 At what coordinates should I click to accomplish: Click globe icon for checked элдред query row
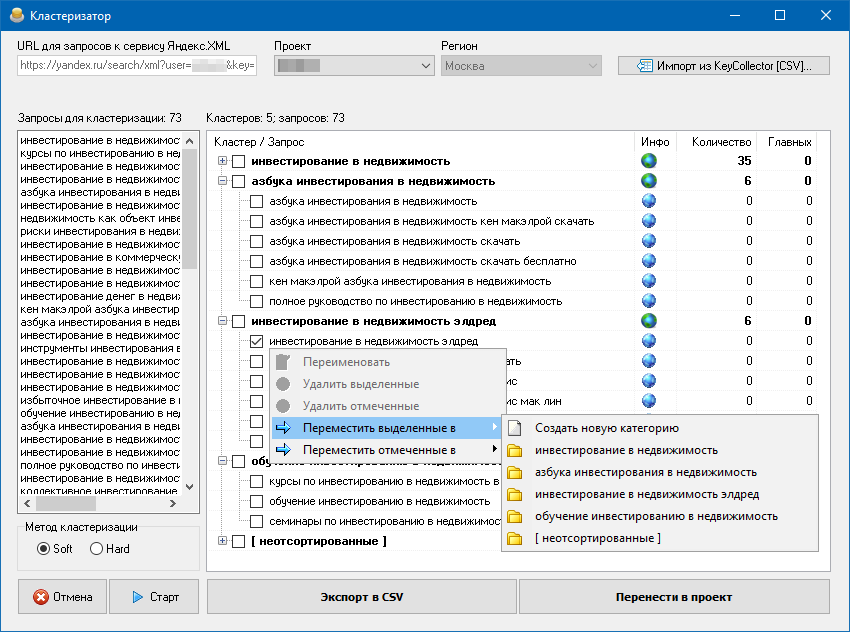pyautogui.click(x=648, y=341)
